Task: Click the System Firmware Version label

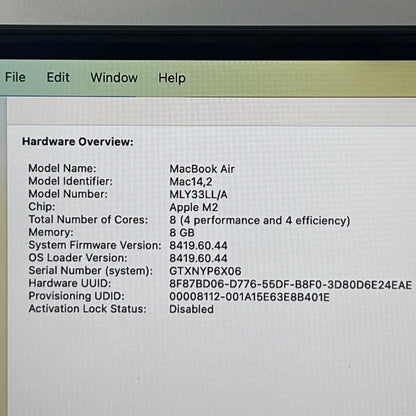Action: (95, 245)
